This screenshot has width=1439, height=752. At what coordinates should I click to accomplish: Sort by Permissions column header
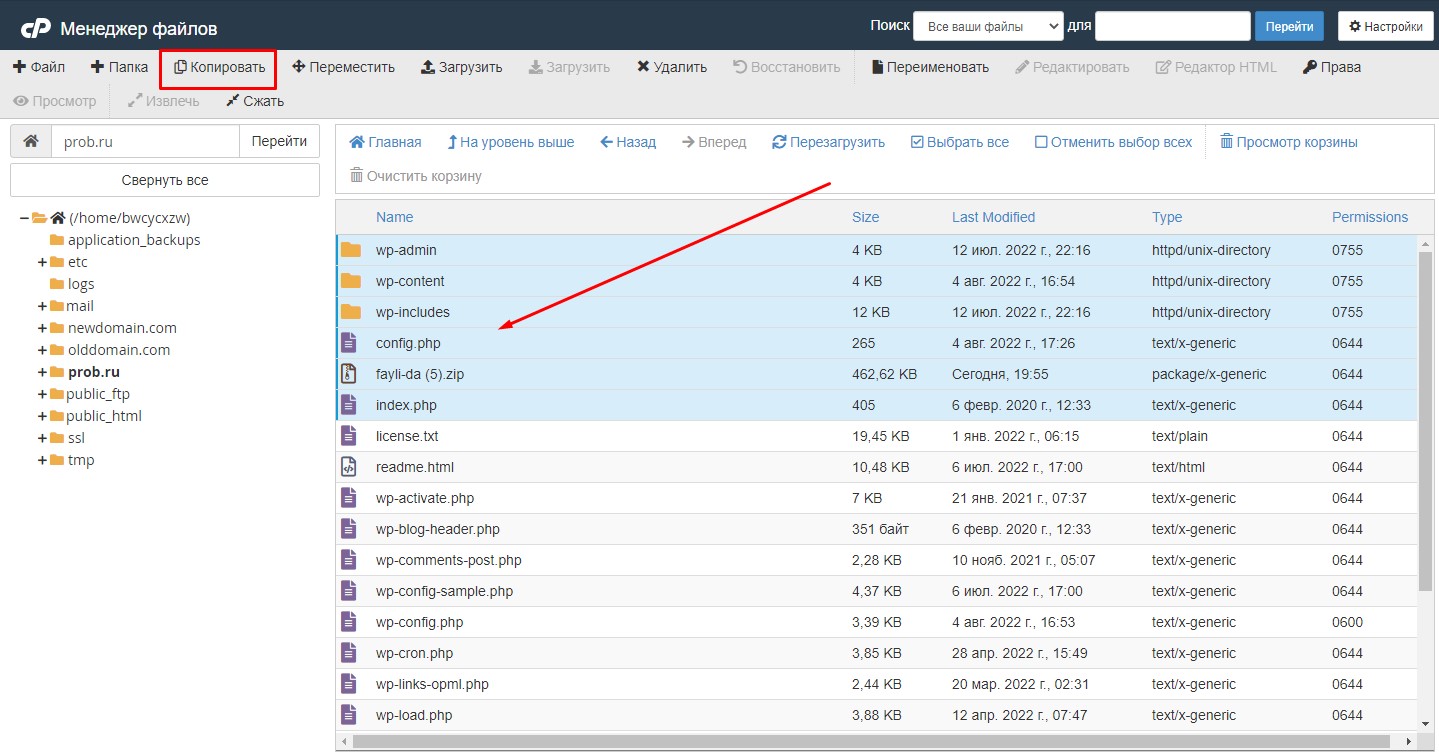click(x=1370, y=217)
